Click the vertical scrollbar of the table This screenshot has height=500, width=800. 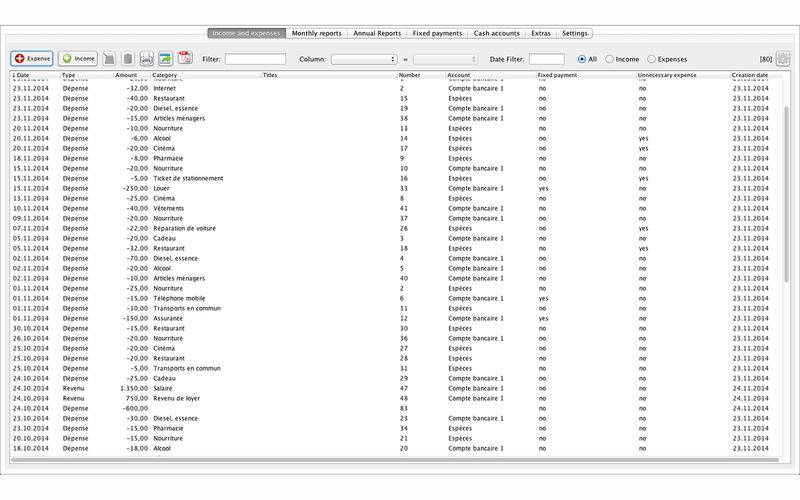(x=786, y=194)
